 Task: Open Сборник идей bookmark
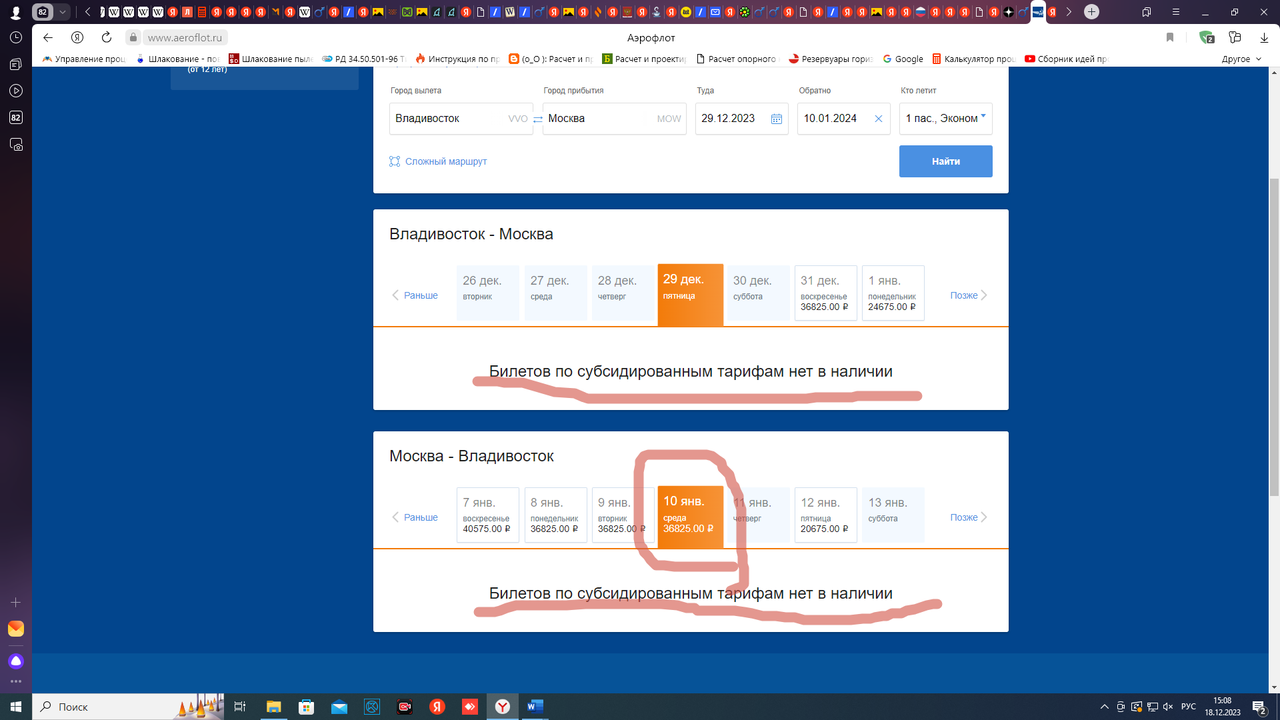(x=1067, y=59)
